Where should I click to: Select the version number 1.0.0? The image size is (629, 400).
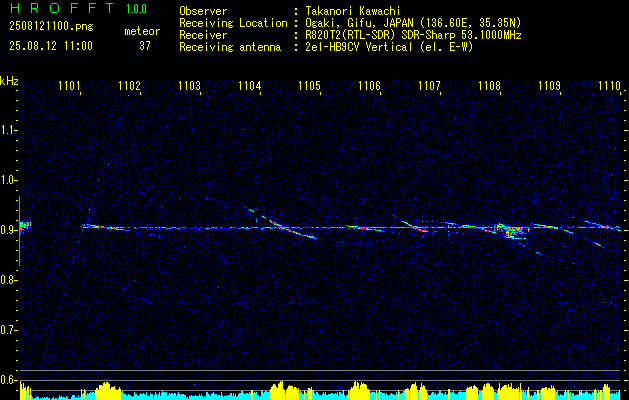(x=136, y=9)
